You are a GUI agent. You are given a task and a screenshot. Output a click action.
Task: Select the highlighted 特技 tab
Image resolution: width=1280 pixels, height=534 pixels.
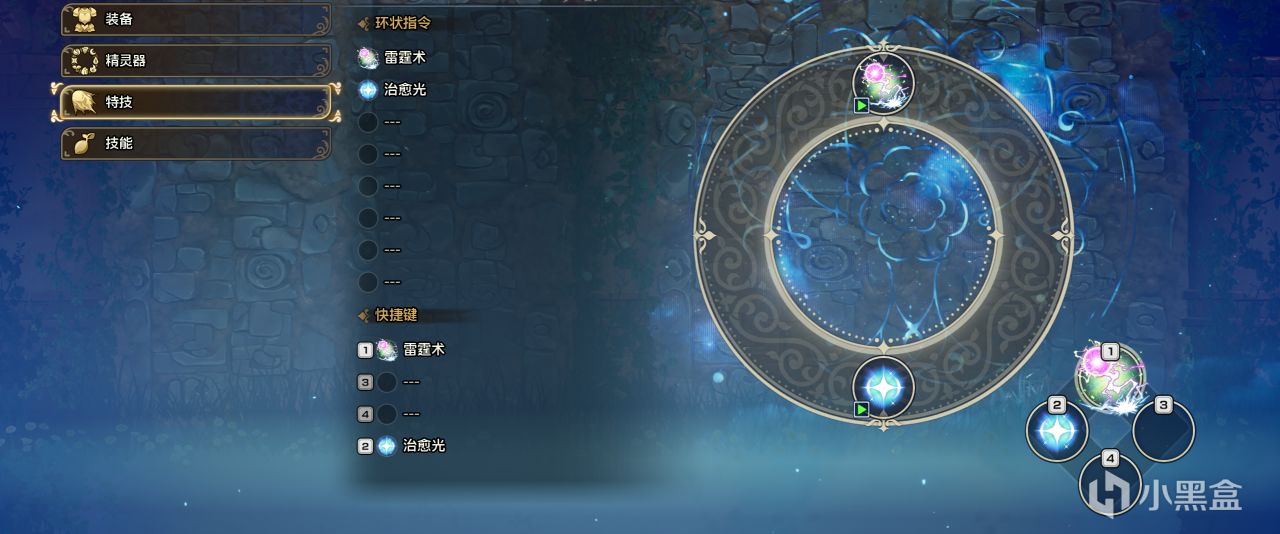191,102
